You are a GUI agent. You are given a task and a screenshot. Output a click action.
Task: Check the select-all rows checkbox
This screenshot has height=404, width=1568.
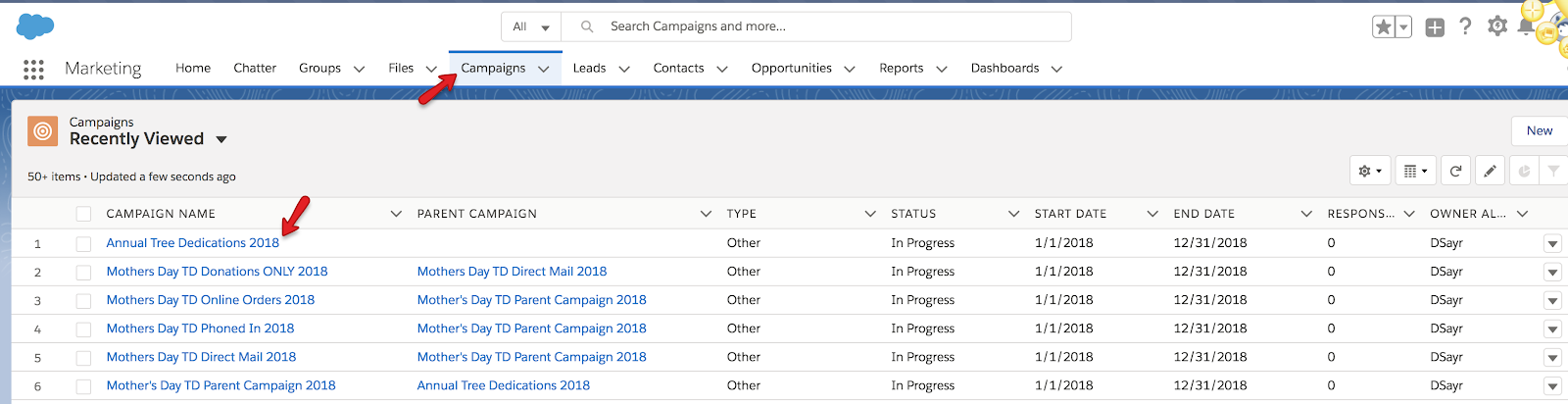coord(83,214)
